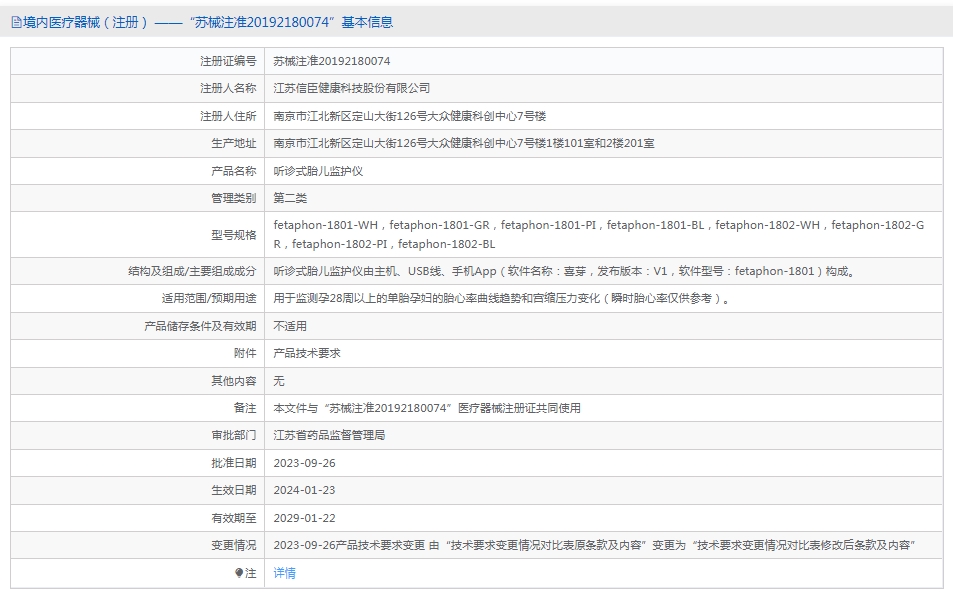Click the 适用范围 text about 孕28周以上
953x597 pixels.
coord(501,298)
